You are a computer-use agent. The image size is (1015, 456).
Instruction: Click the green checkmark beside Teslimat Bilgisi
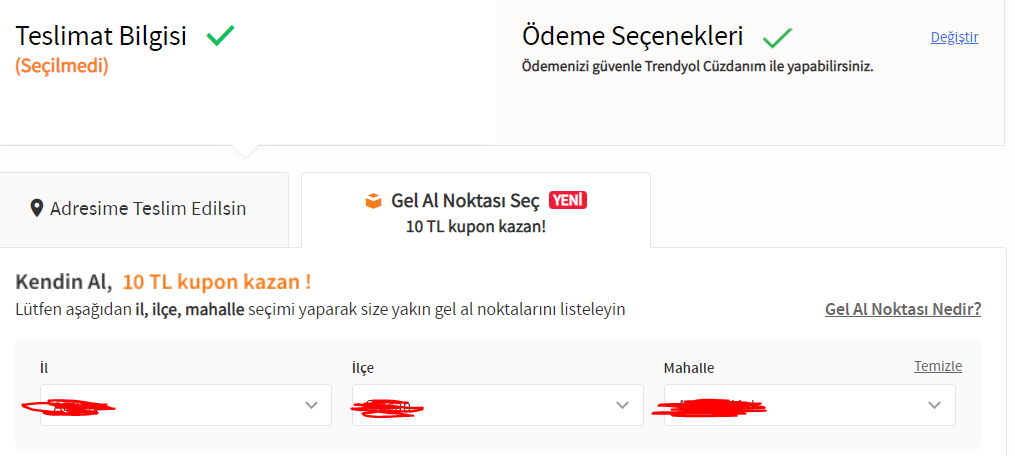tap(220, 36)
